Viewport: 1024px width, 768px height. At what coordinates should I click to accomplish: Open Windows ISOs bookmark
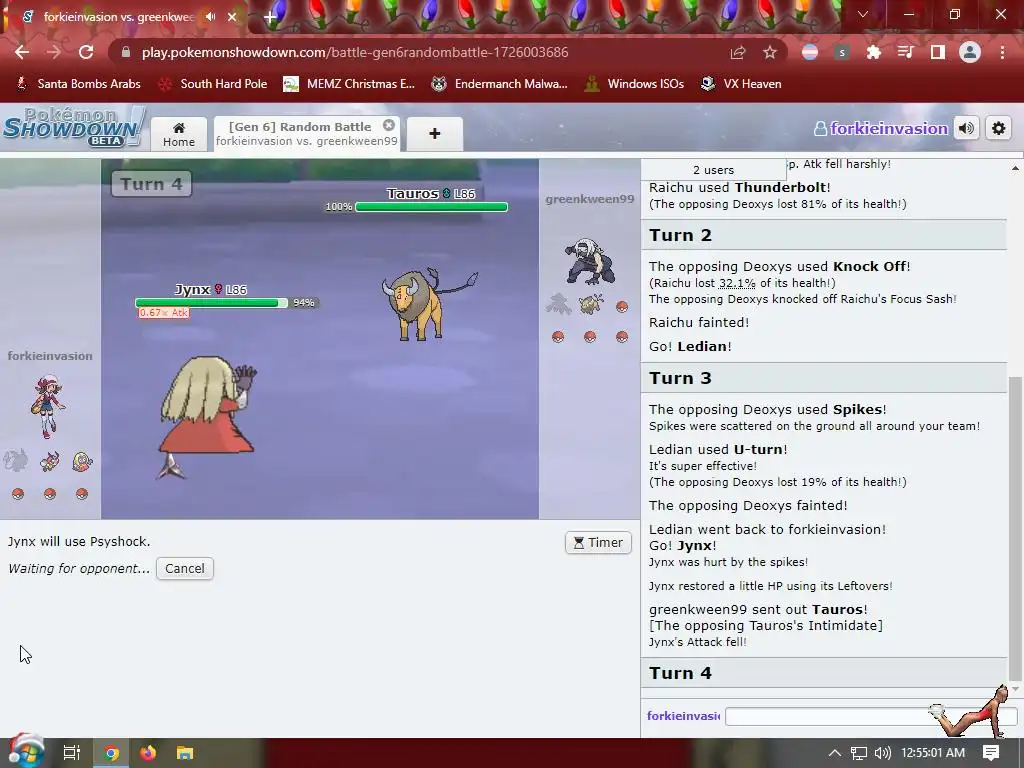[x=634, y=84]
